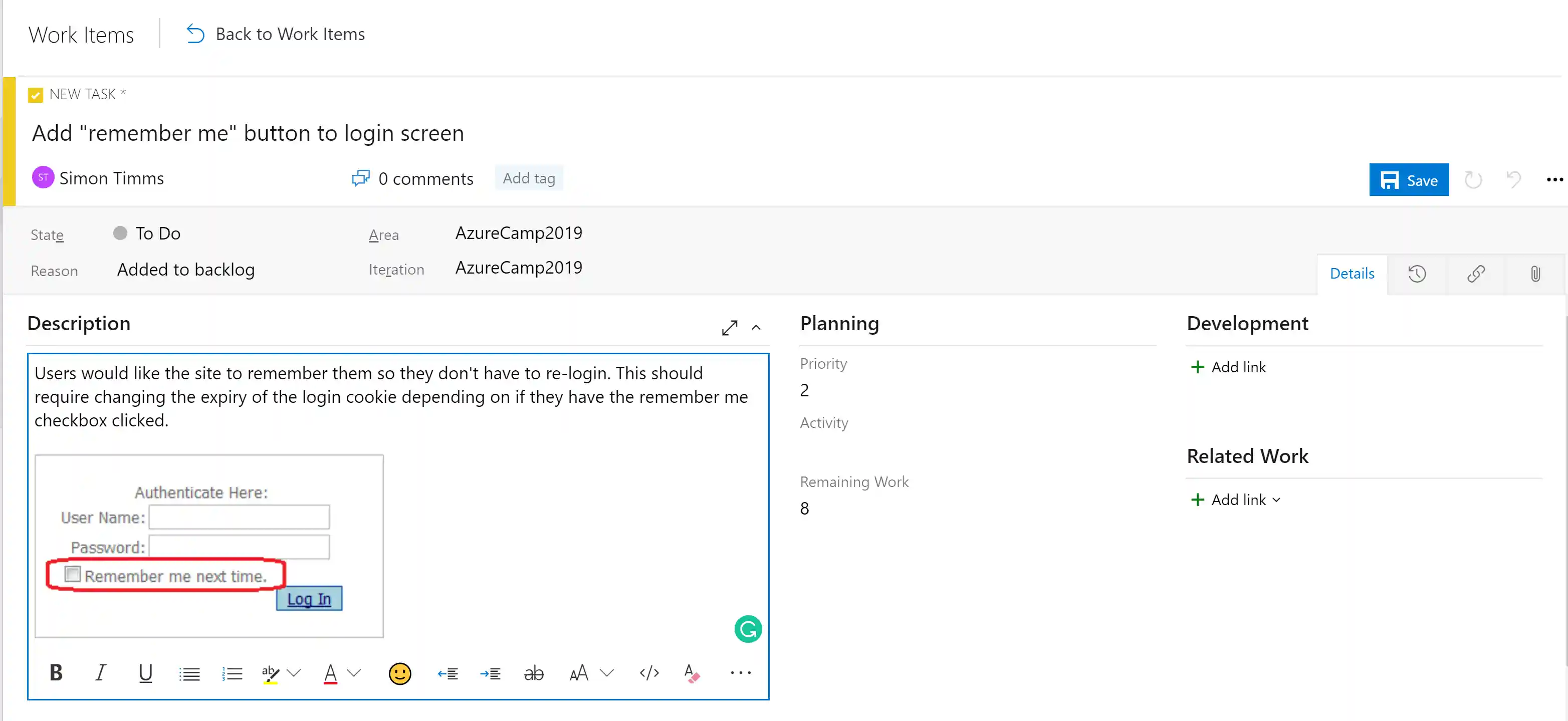
Task: Insert an emoji into the description
Action: 400,672
